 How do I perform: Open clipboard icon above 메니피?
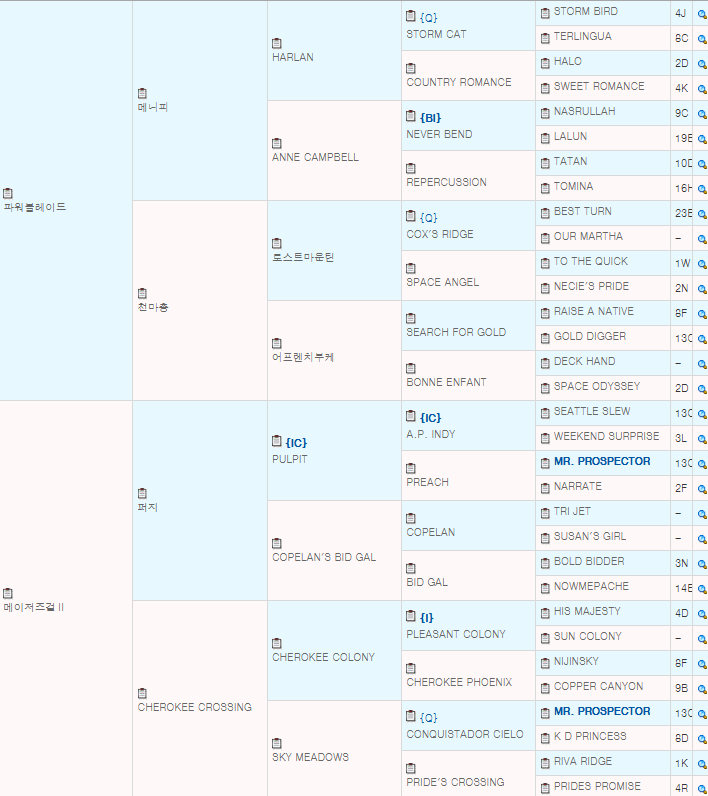[142, 93]
